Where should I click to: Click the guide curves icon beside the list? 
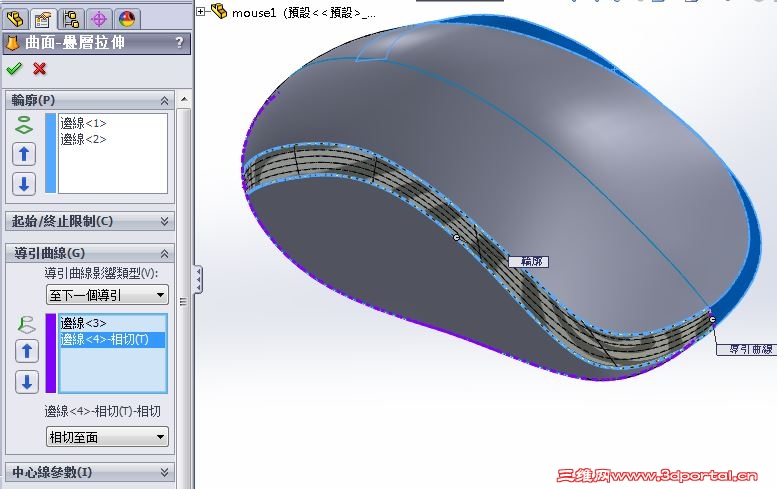pos(26,325)
